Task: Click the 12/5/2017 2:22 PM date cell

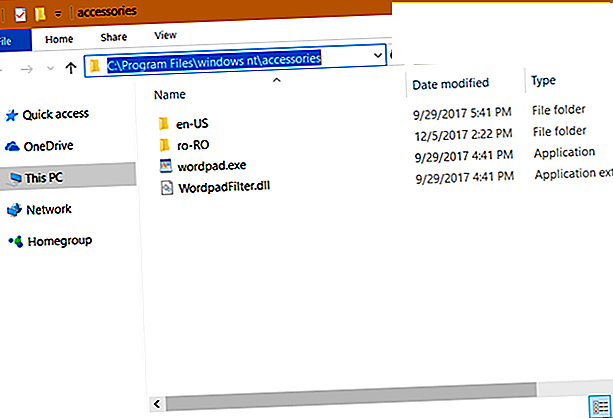Action: [463, 135]
